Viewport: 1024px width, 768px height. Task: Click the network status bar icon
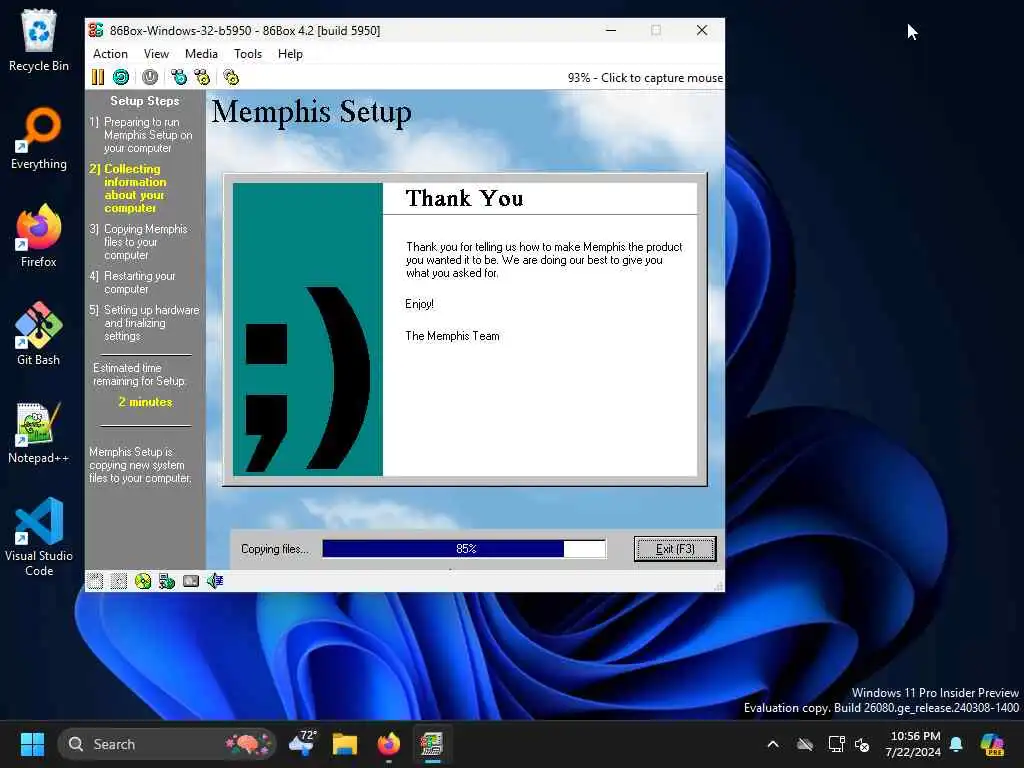click(167, 581)
